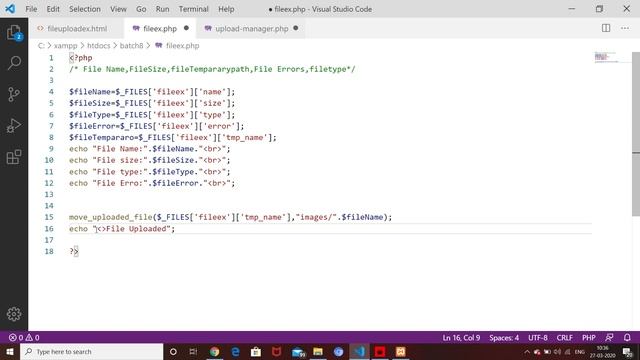Open the File menu
Image resolution: width=640 pixels, height=360 pixels.
[x=31, y=9]
